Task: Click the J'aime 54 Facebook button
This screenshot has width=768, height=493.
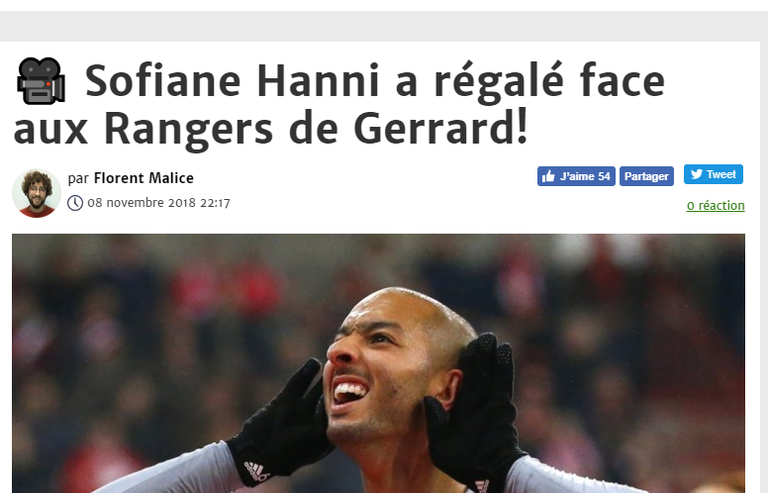Action: (x=576, y=176)
